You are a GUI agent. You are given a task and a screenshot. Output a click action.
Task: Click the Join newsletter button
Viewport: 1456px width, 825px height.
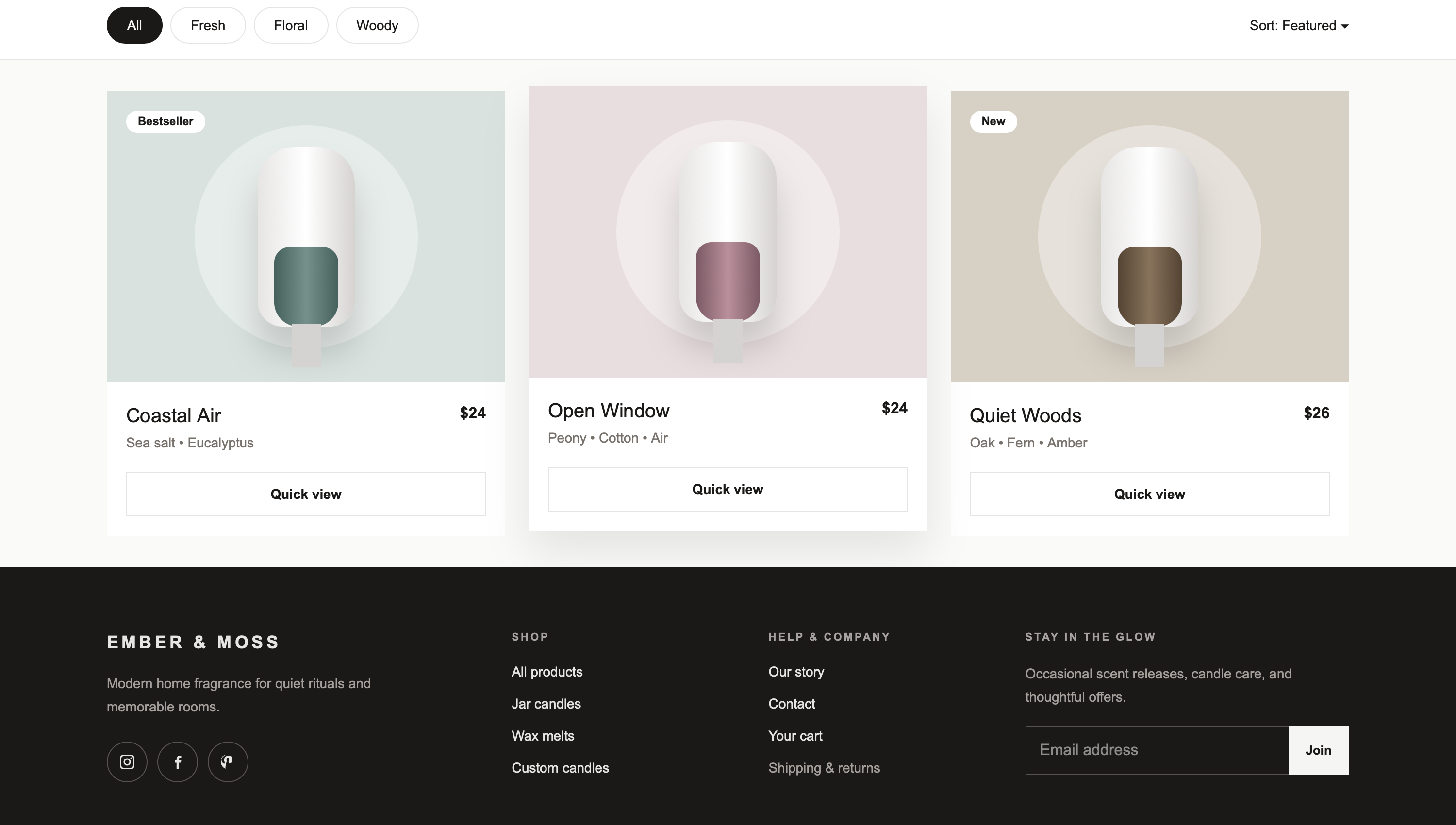tap(1318, 750)
